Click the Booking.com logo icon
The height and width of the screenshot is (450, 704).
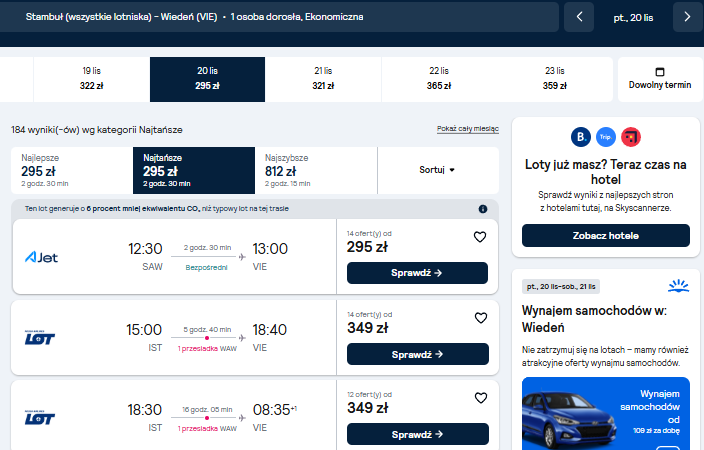click(581, 137)
